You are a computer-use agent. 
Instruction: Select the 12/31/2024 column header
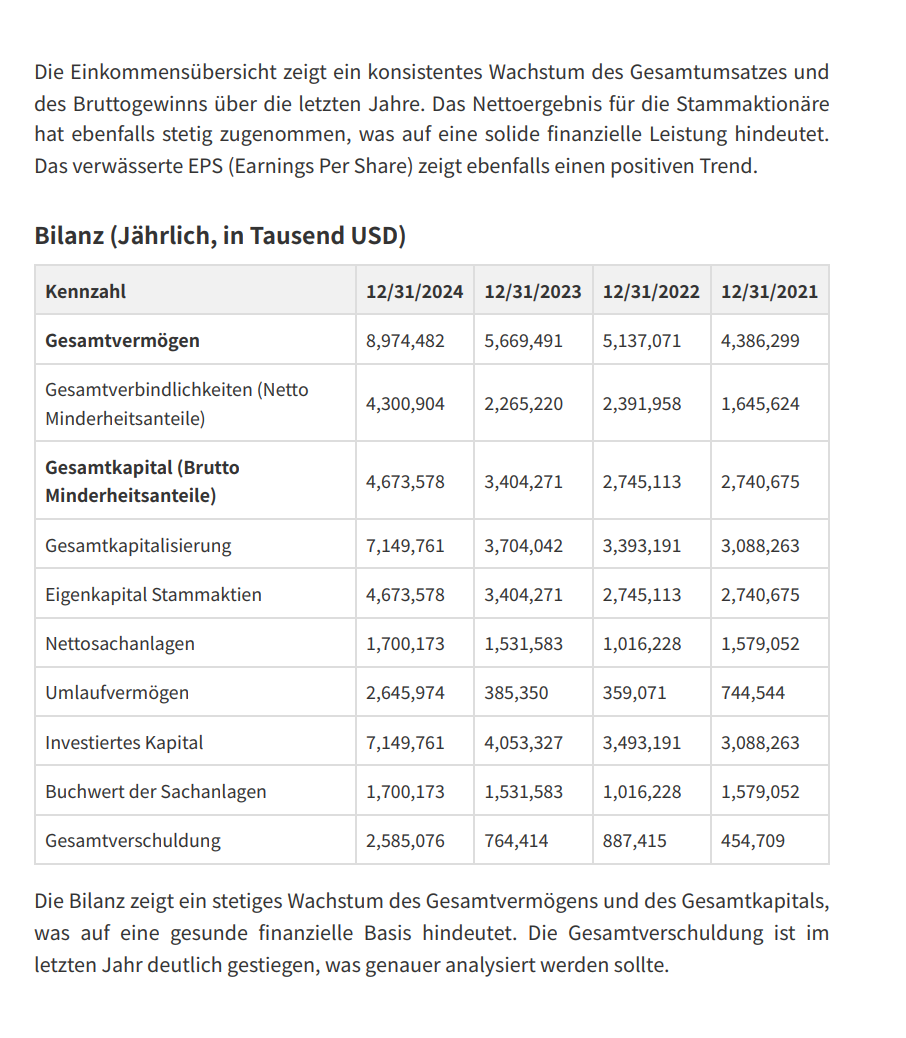click(x=414, y=291)
